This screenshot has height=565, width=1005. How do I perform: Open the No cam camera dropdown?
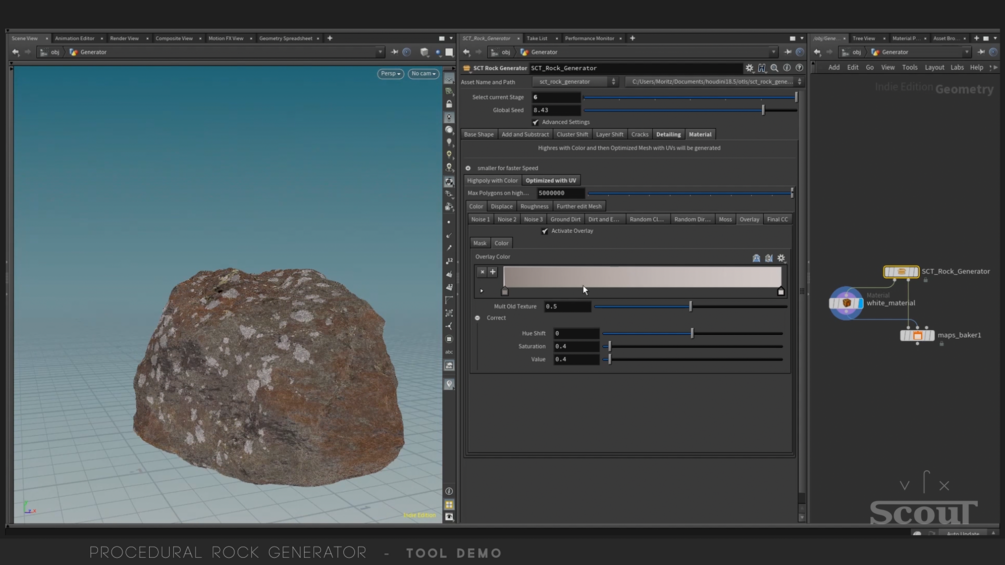pos(423,74)
